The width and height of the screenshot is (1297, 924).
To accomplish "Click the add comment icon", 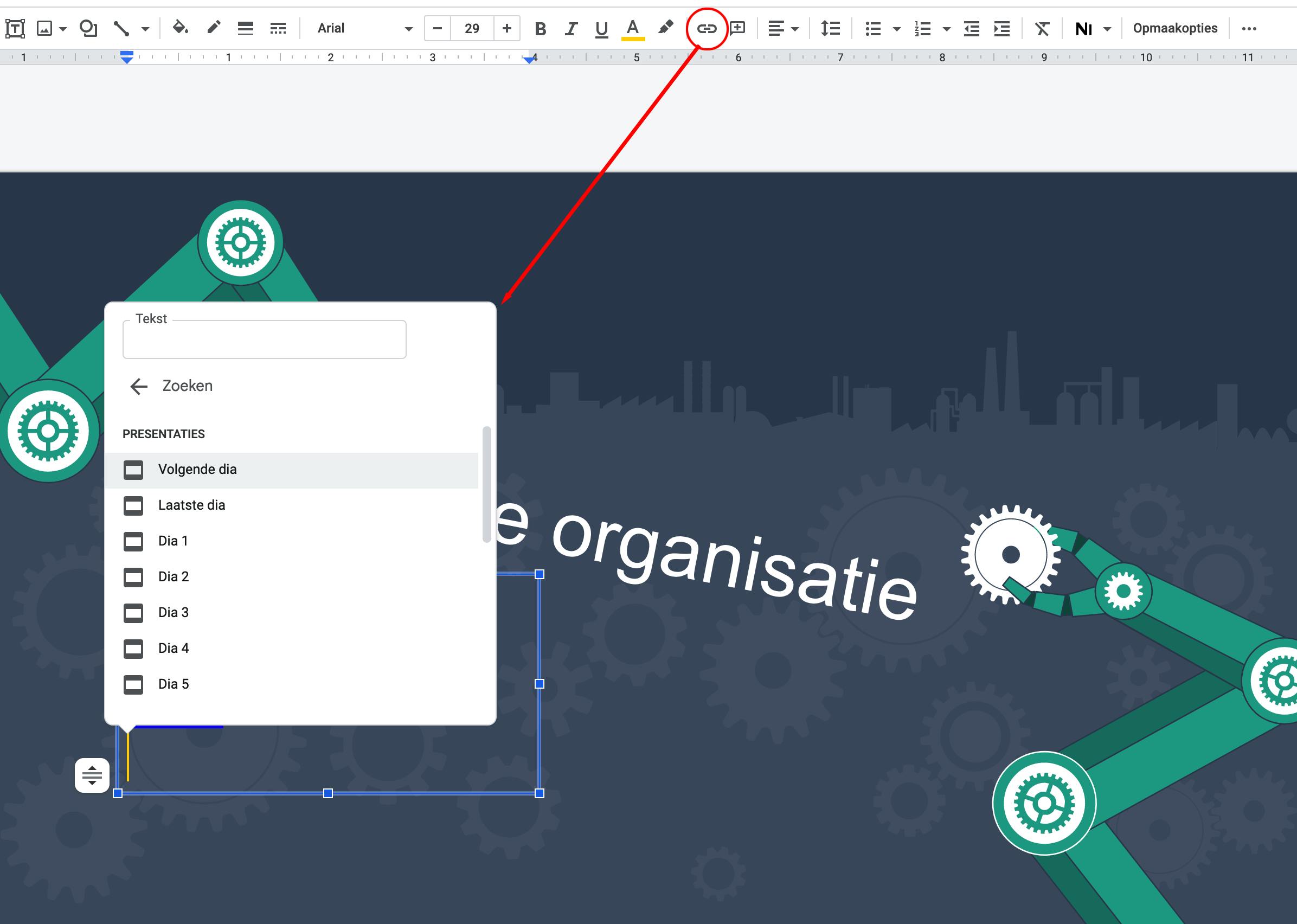I will 738,28.
